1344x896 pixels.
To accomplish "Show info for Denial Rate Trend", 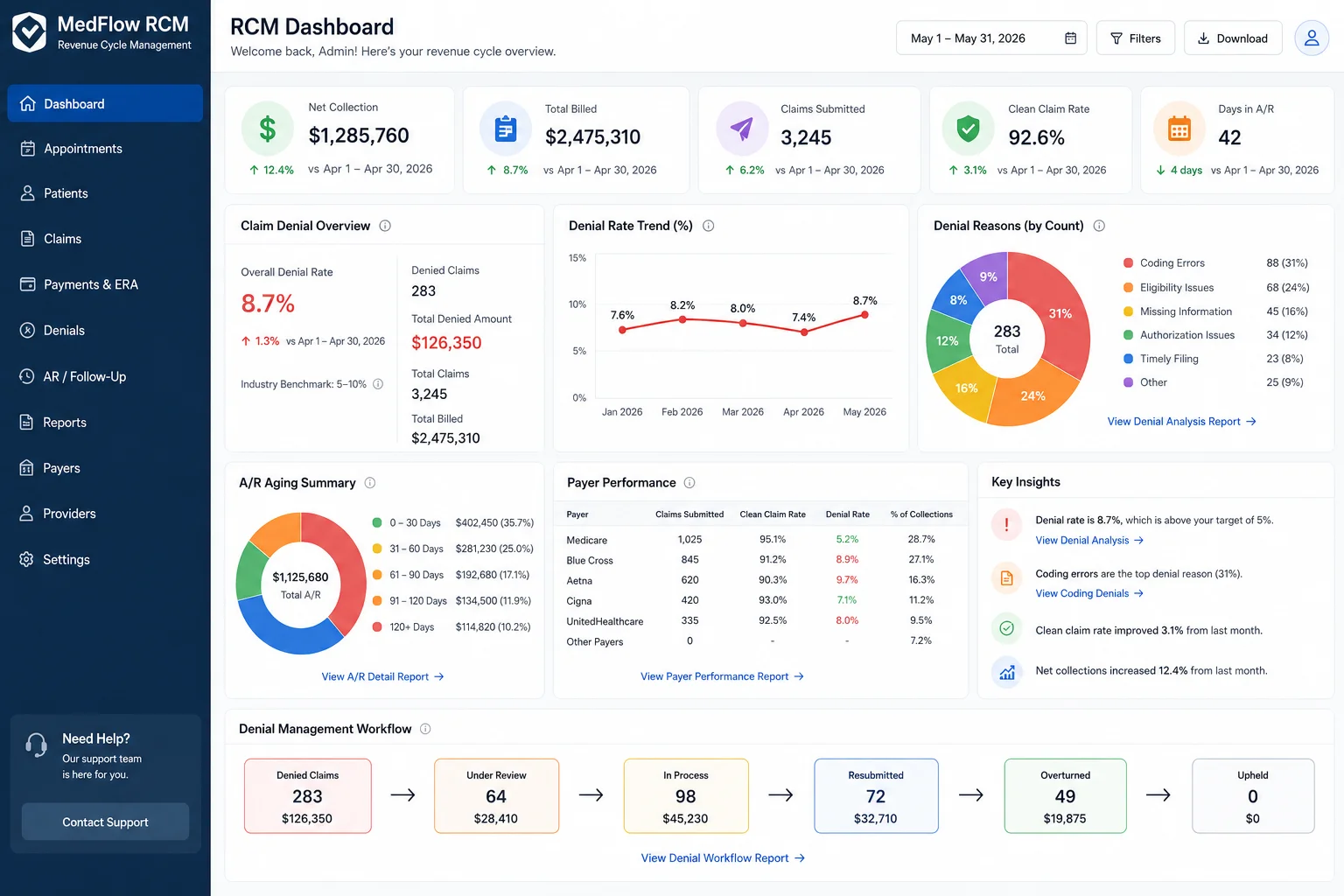I will pos(709,226).
